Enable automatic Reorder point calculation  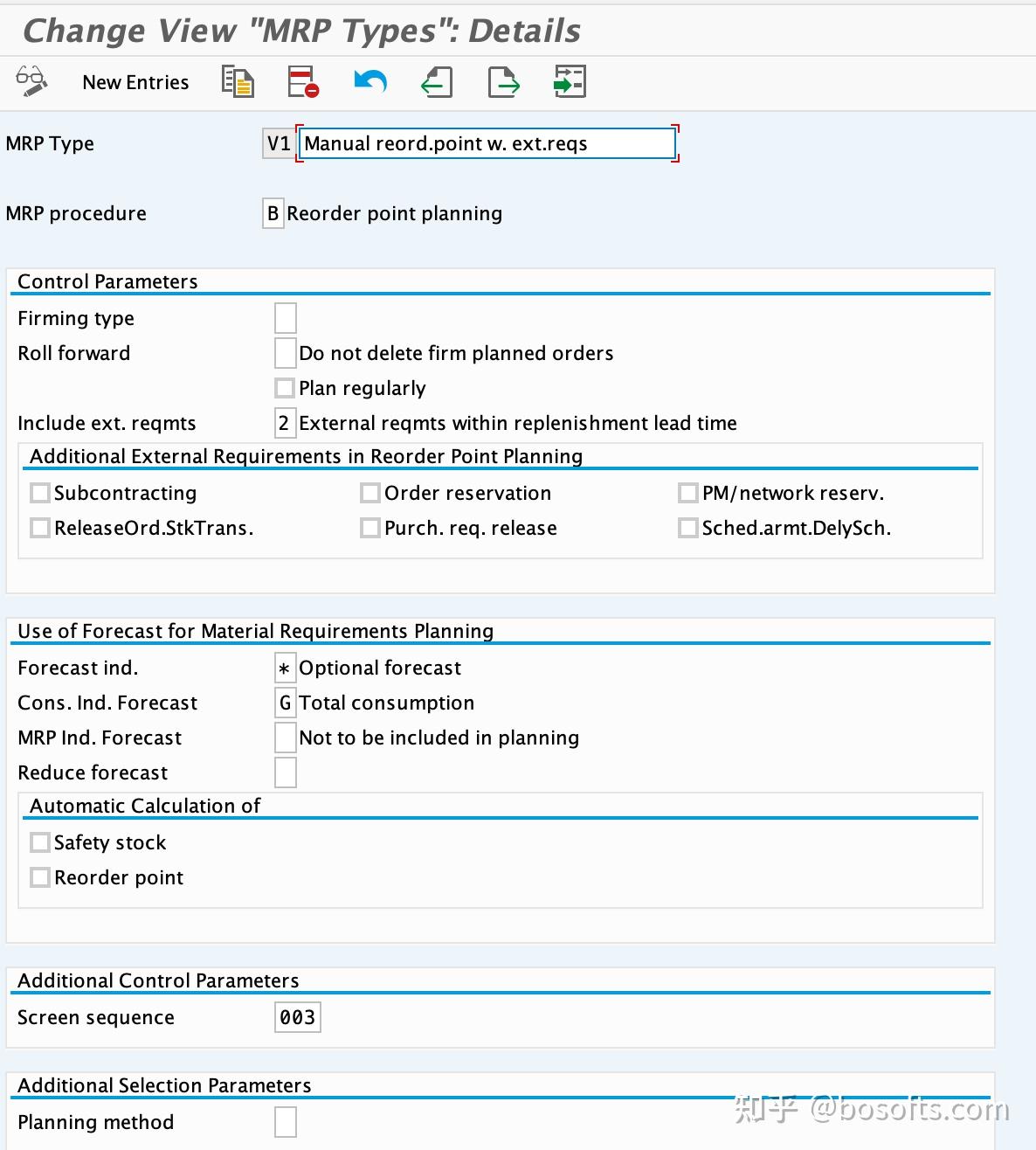(39, 876)
